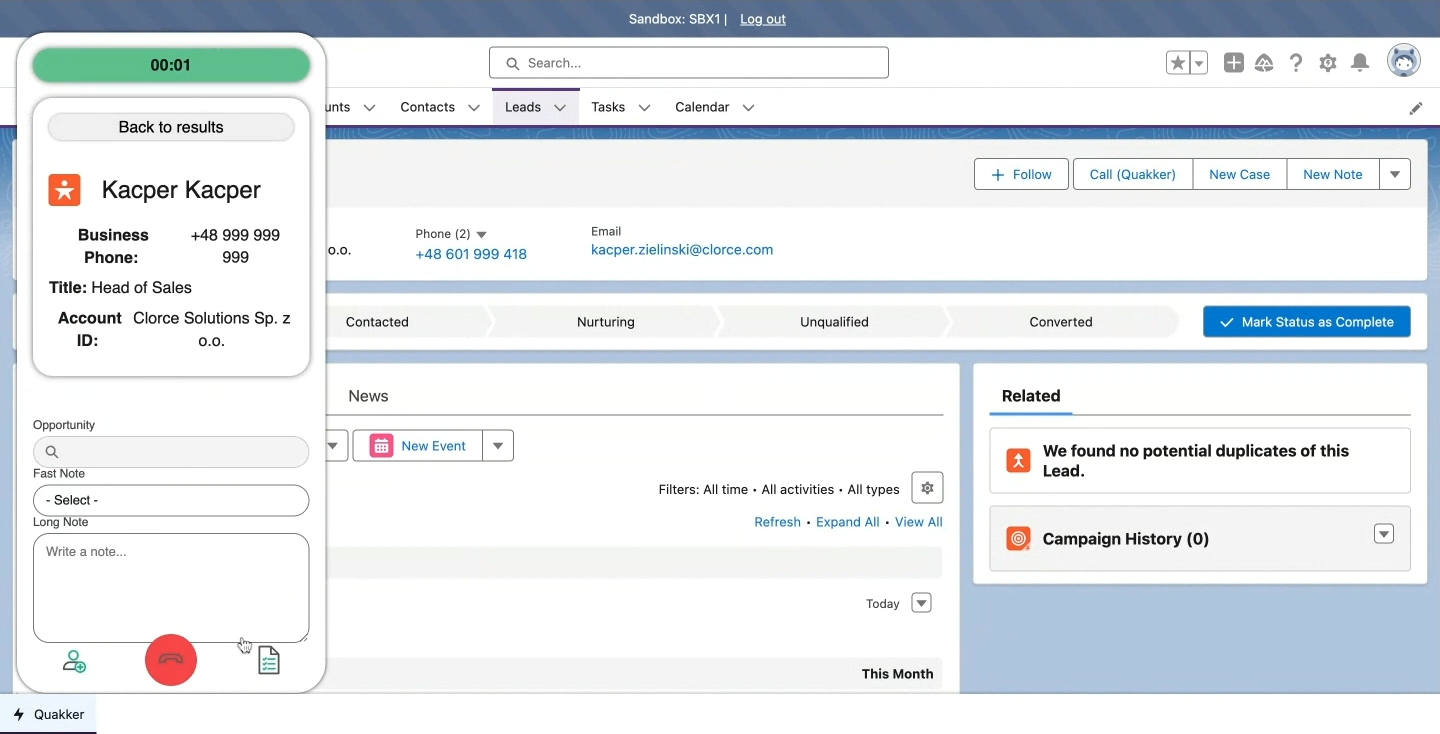Click the Quakker lightning utility icon
The image size is (1440, 734).
click(x=19, y=714)
